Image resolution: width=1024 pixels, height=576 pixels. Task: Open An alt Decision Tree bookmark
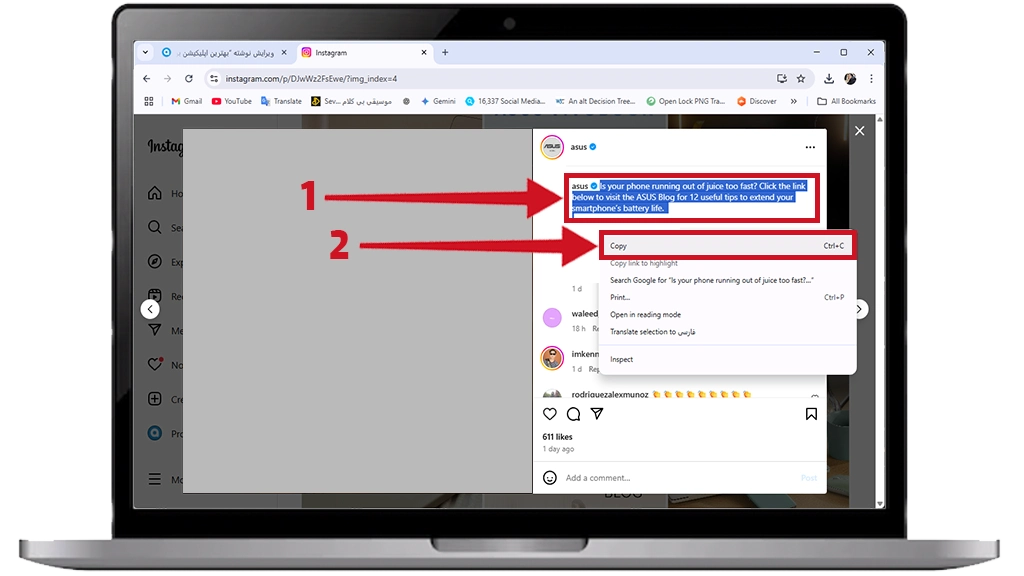point(595,101)
